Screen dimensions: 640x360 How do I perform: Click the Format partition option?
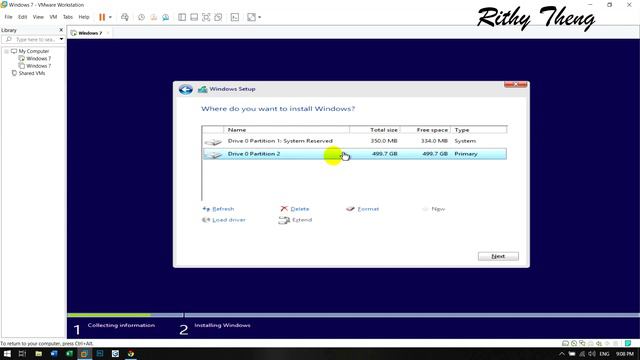point(368,209)
